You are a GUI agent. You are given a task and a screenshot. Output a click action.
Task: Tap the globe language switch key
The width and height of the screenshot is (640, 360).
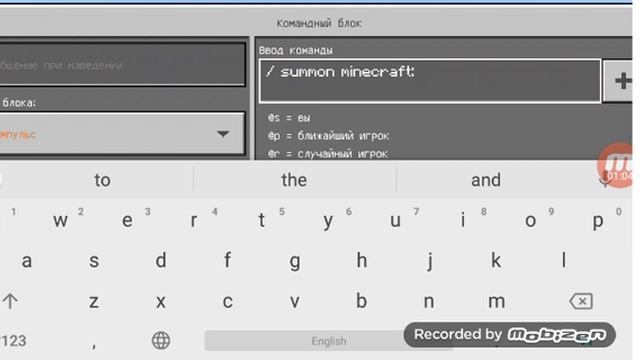point(161,340)
